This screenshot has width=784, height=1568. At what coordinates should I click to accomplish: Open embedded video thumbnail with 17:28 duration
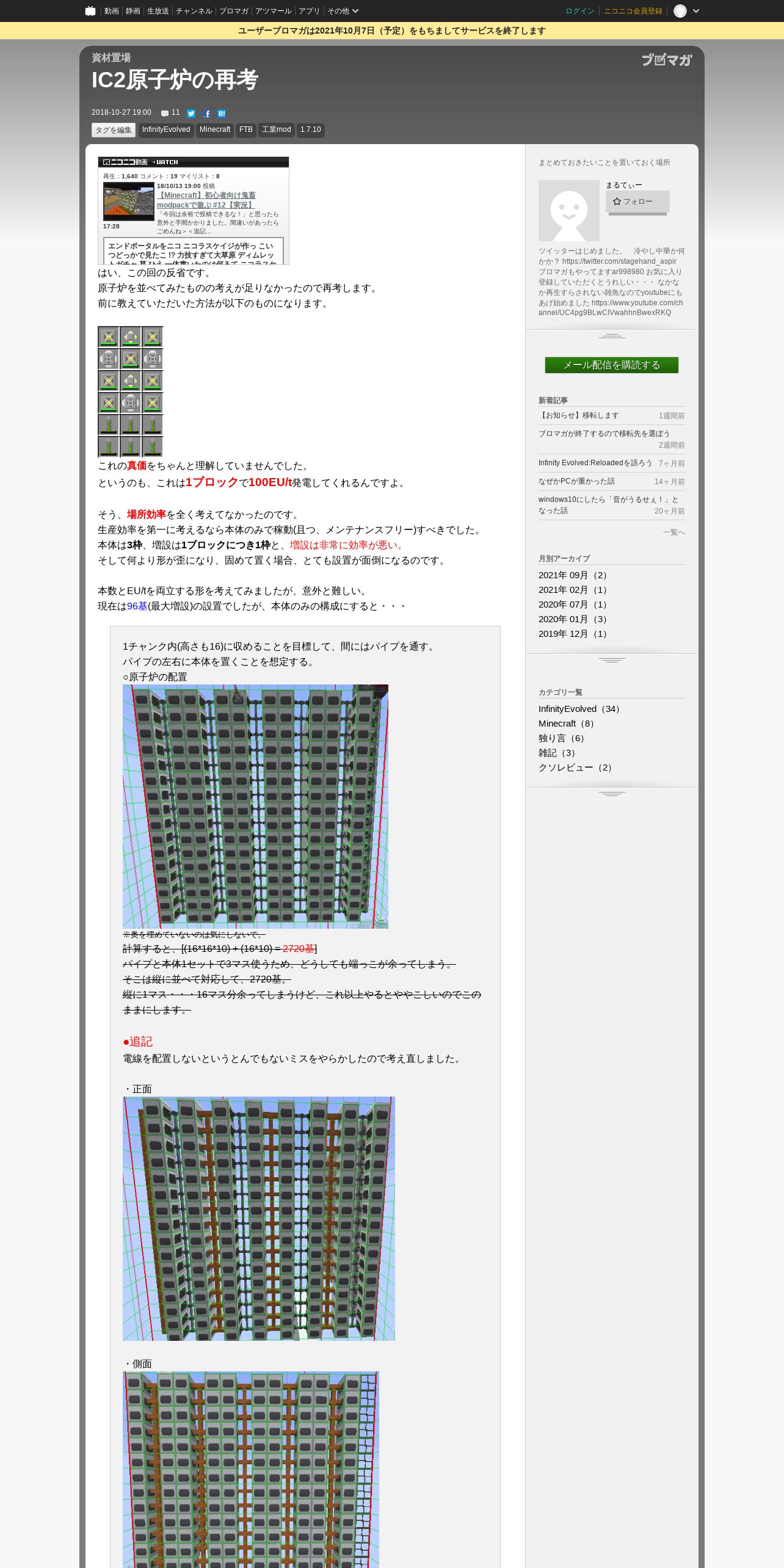tap(129, 201)
